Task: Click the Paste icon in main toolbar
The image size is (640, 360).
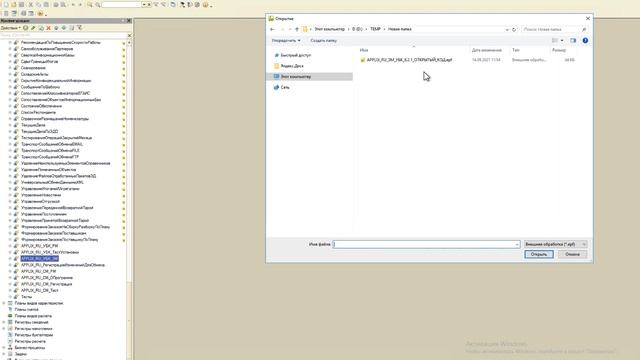Action: 46,4
